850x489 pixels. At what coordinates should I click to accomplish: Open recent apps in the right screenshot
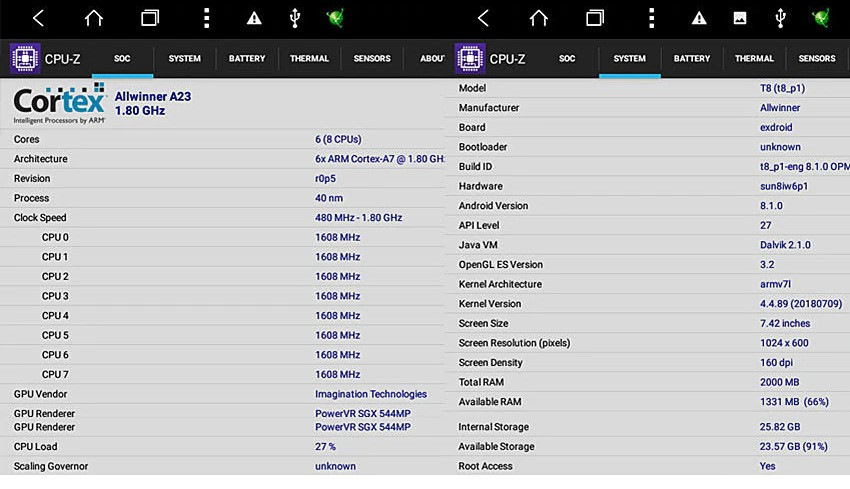pyautogui.click(x=595, y=18)
